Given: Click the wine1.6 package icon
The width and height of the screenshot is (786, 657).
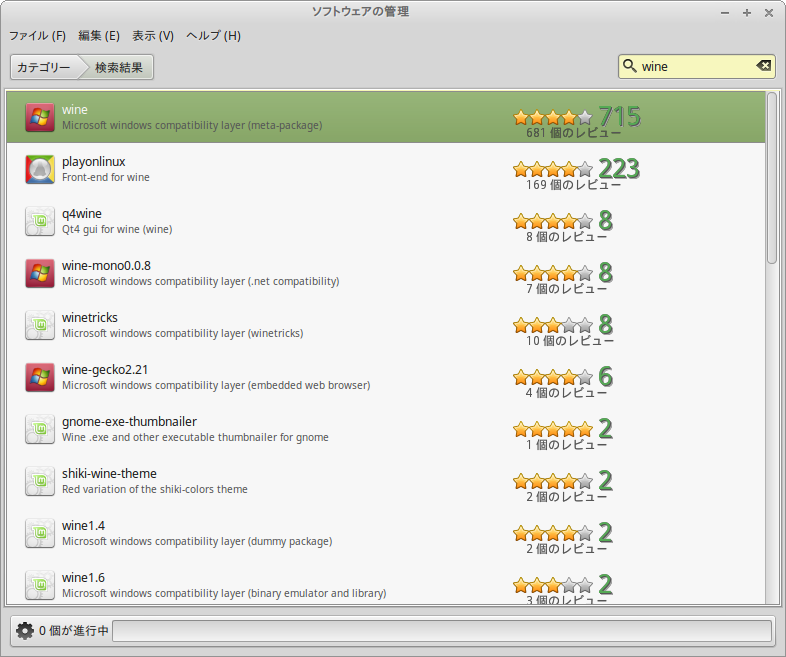Looking at the screenshot, I should [x=40, y=585].
